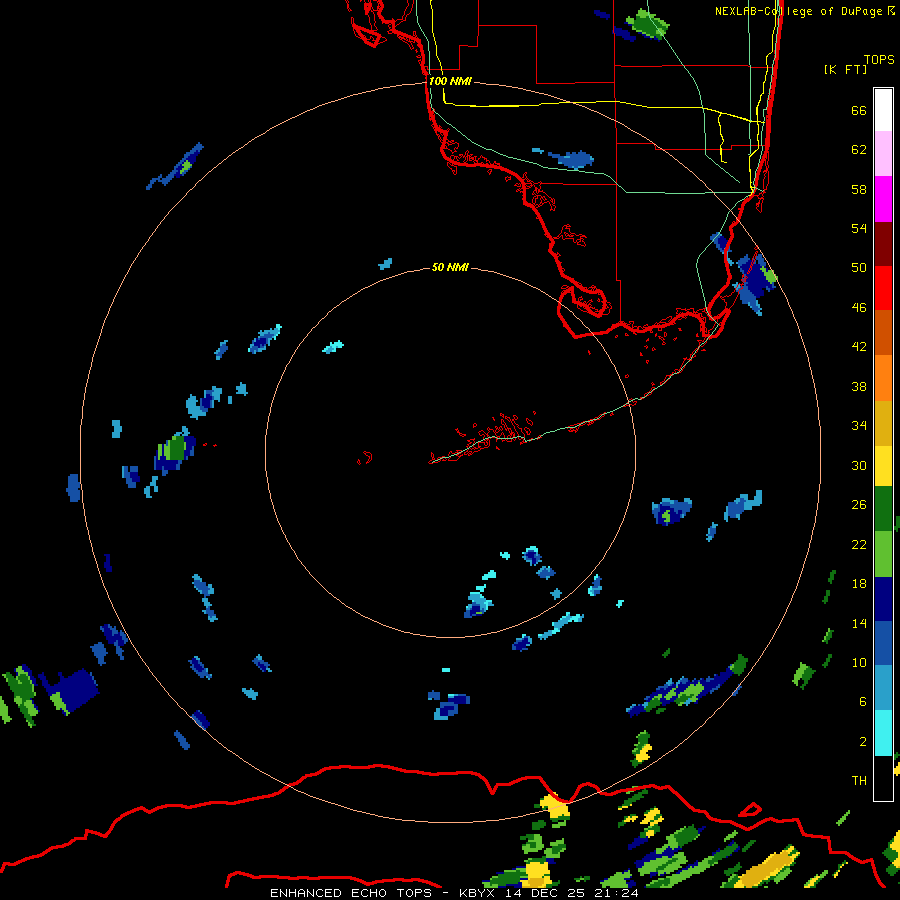Pick the burnt orange legend swatch near 42
Image resolution: width=900 pixels, height=900 pixels.
pos(883,333)
